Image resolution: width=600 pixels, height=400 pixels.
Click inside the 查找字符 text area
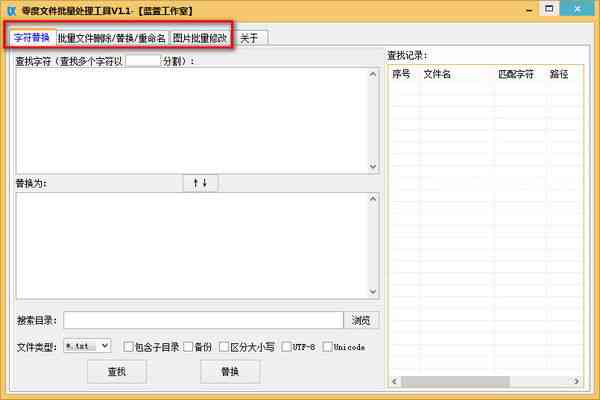pyautogui.click(x=192, y=121)
